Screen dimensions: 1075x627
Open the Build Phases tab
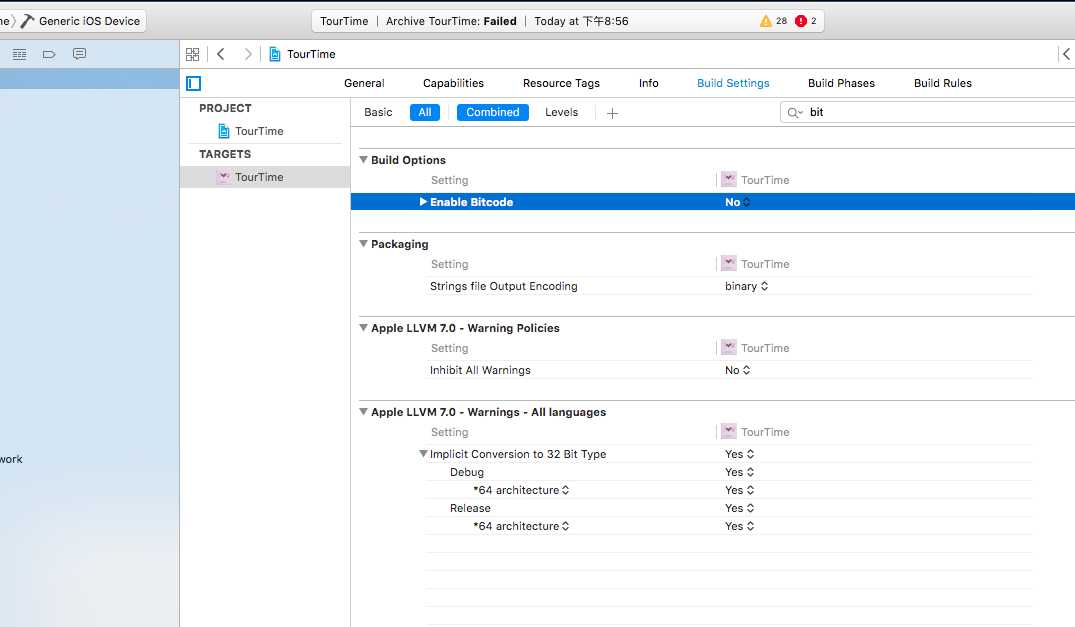(x=841, y=83)
